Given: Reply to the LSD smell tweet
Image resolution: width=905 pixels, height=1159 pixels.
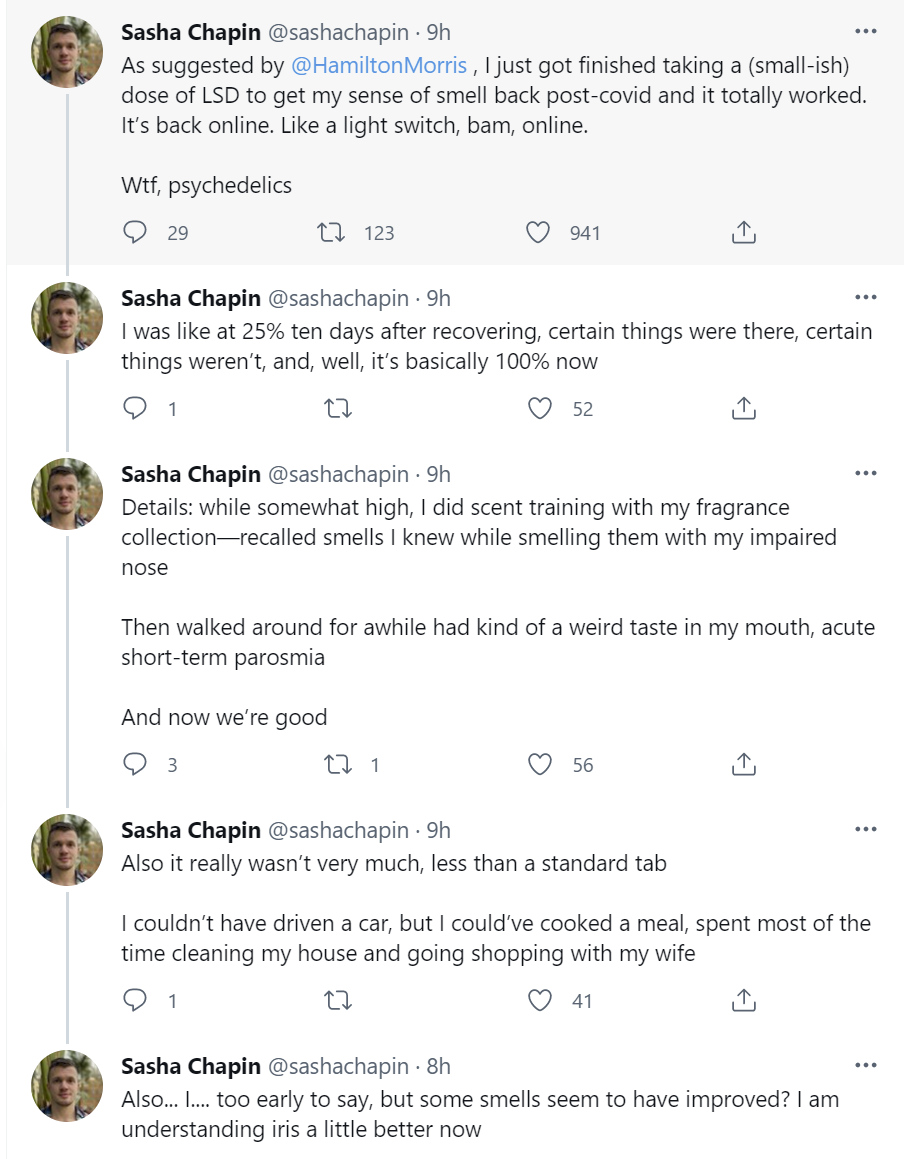Looking at the screenshot, I should (135, 233).
